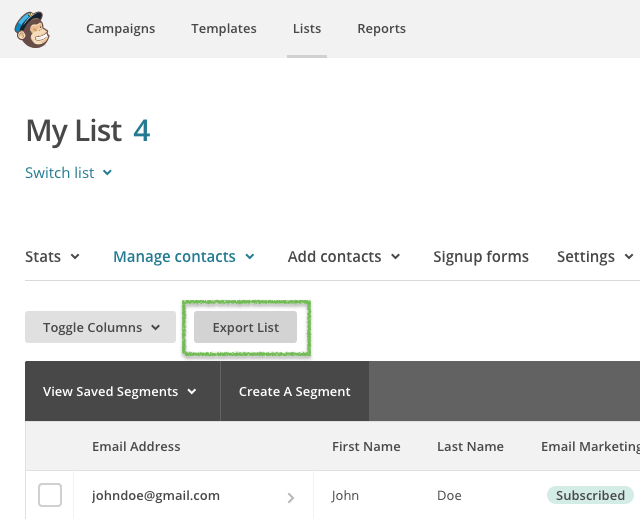
Task: Expand the Stats dropdown
Action: 52,257
